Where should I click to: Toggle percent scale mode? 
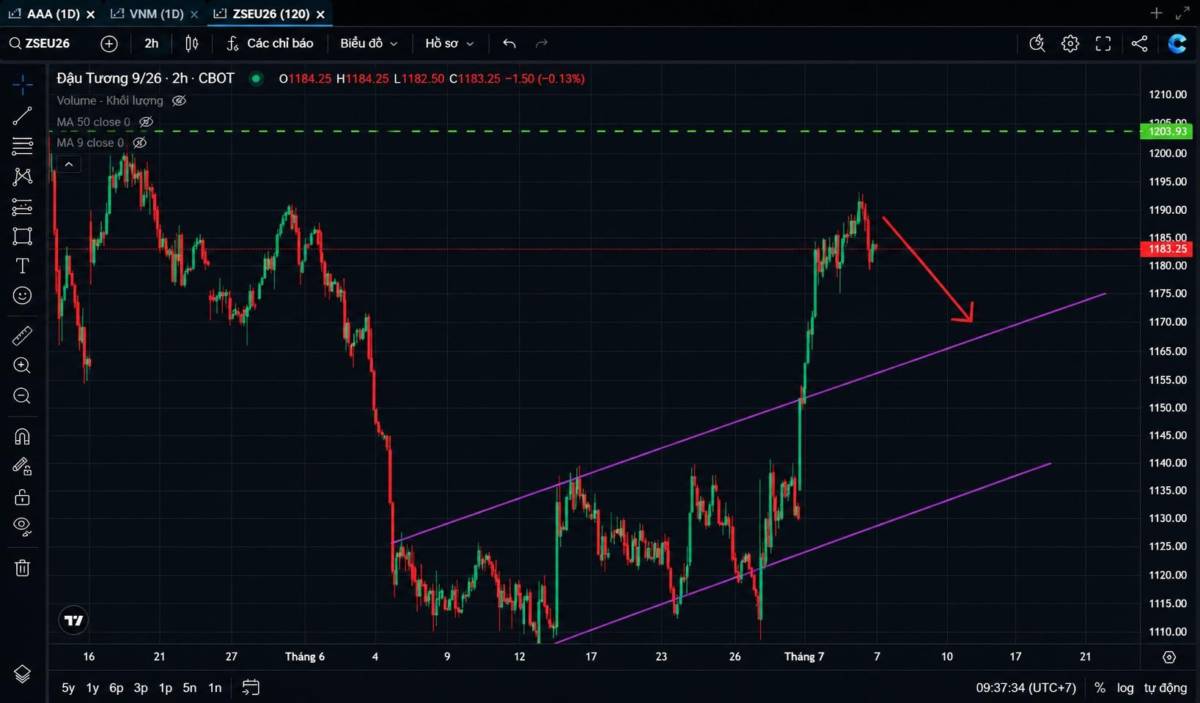pyautogui.click(x=1100, y=688)
